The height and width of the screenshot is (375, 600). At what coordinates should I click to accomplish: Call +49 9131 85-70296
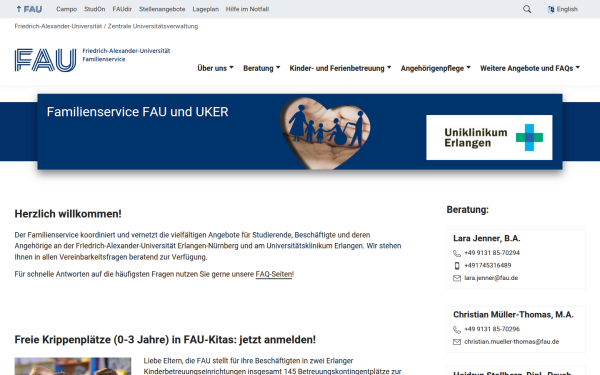pyautogui.click(x=492, y=329)
